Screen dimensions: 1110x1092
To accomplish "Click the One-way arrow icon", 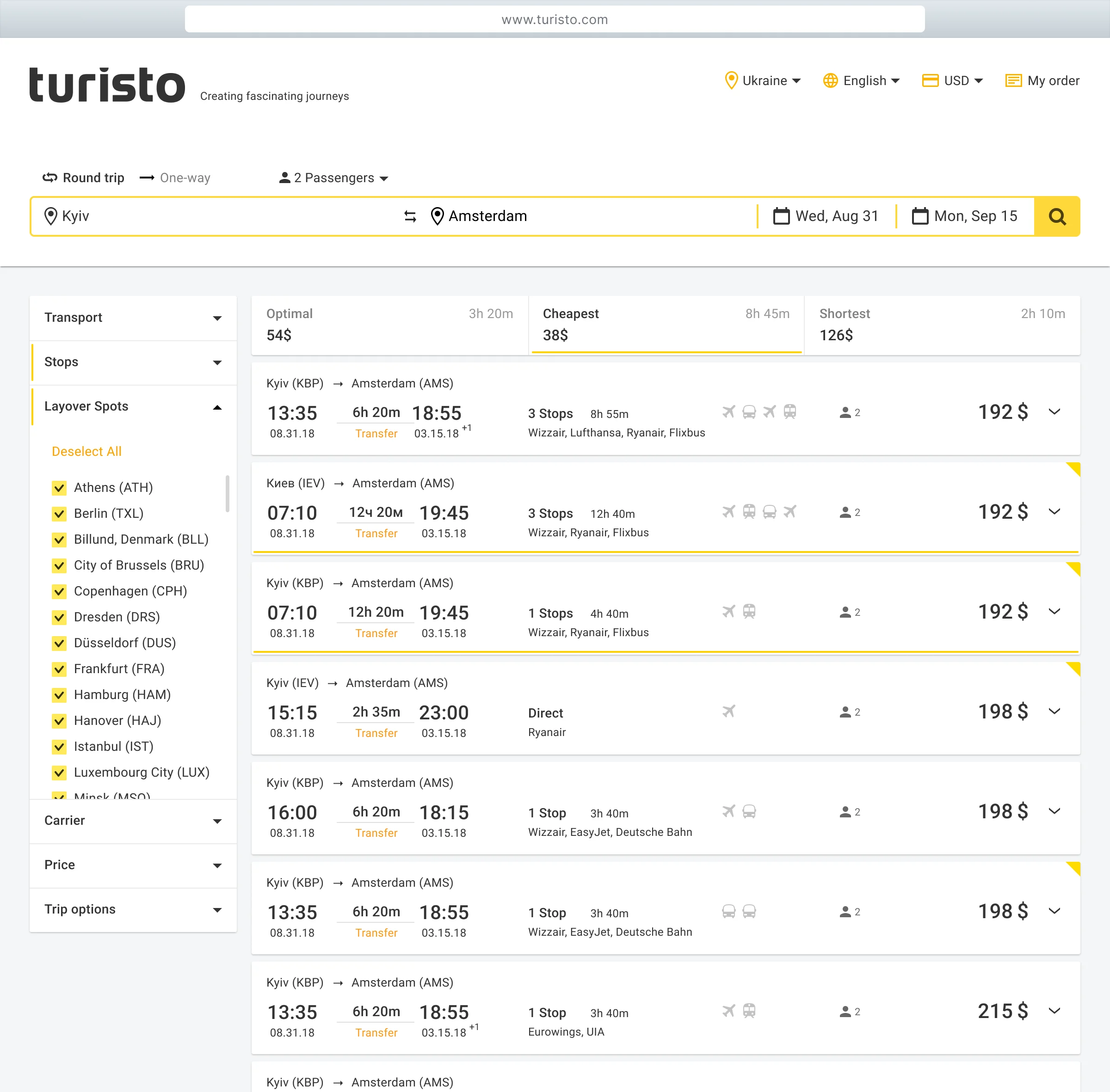I will coord(147,178).
